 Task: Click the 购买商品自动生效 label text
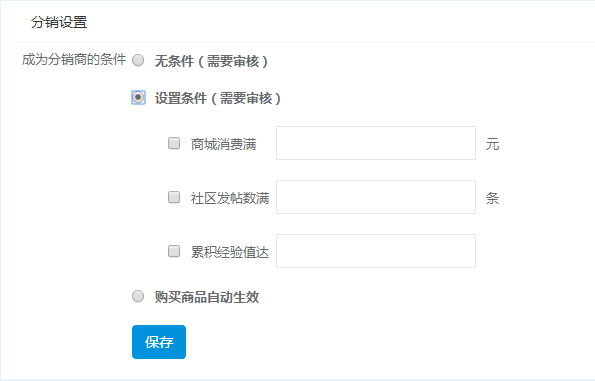point(207,297)
